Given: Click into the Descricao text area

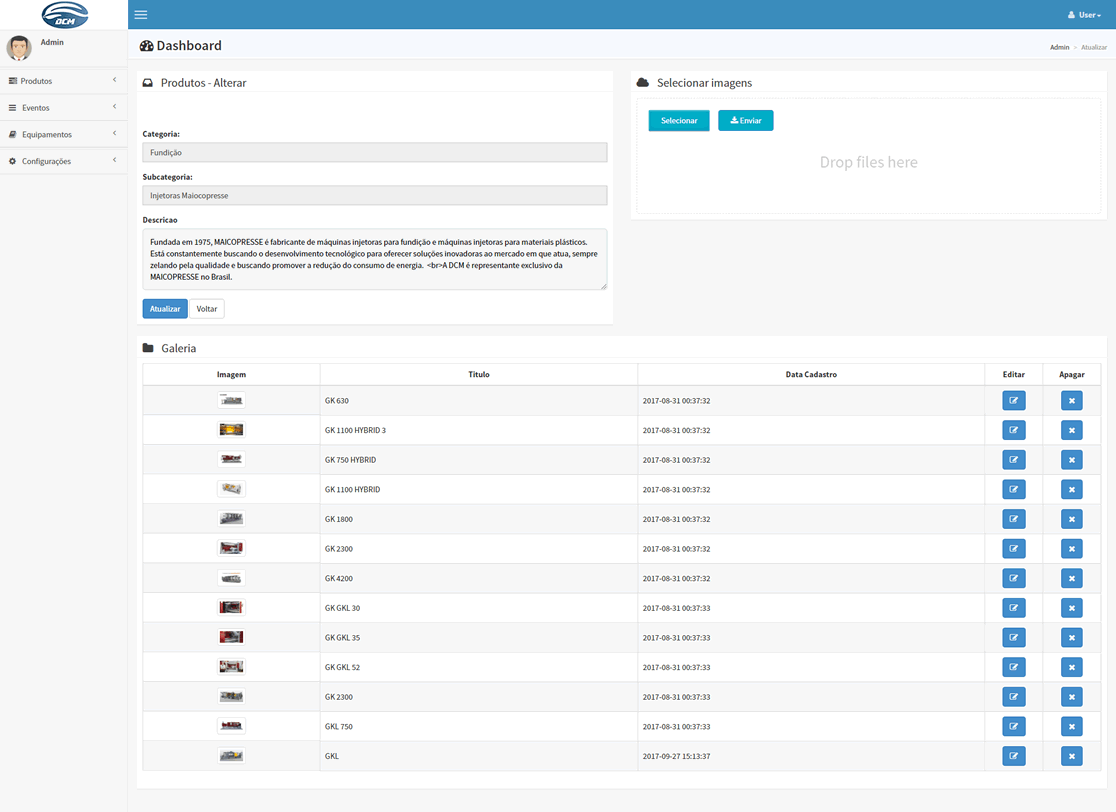Looking at the screenshot, I should pos(374,259).
